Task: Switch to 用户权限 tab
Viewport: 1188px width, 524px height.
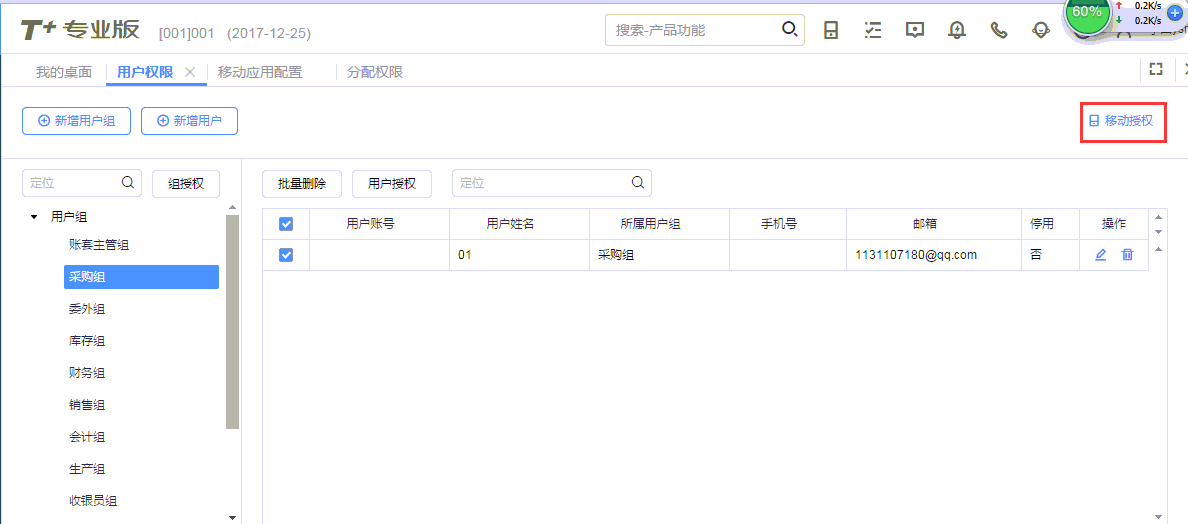Action: [145, 73]
